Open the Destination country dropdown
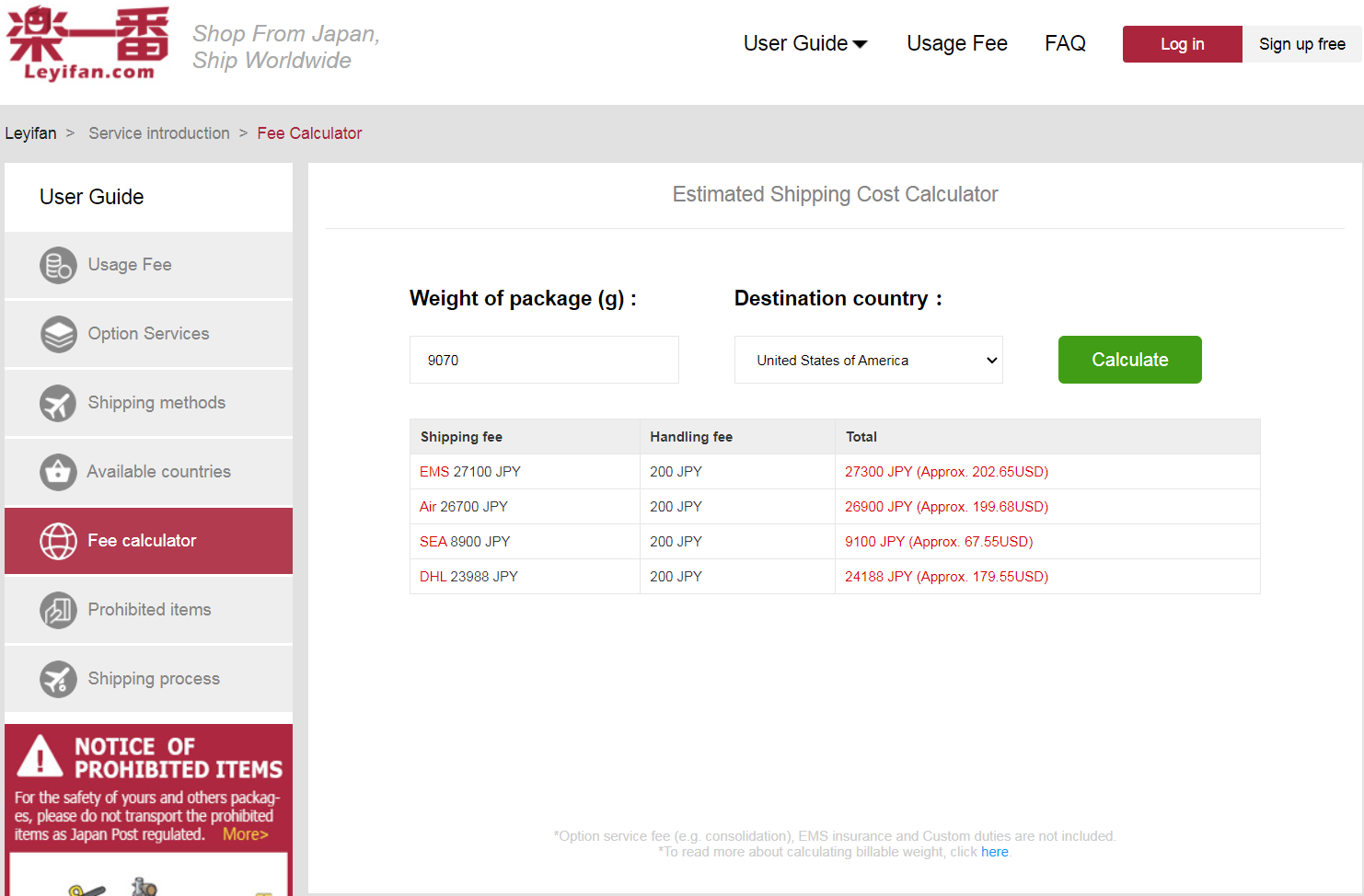 (x=868, y=360)
